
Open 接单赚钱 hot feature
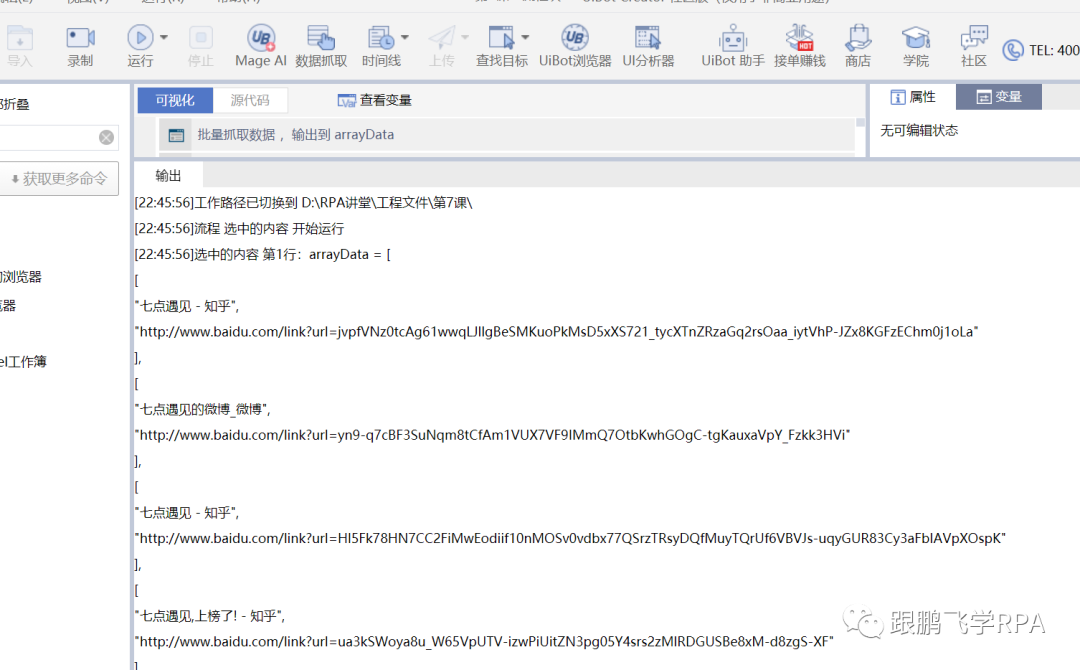pyautogui.click(x=799, y=45)
